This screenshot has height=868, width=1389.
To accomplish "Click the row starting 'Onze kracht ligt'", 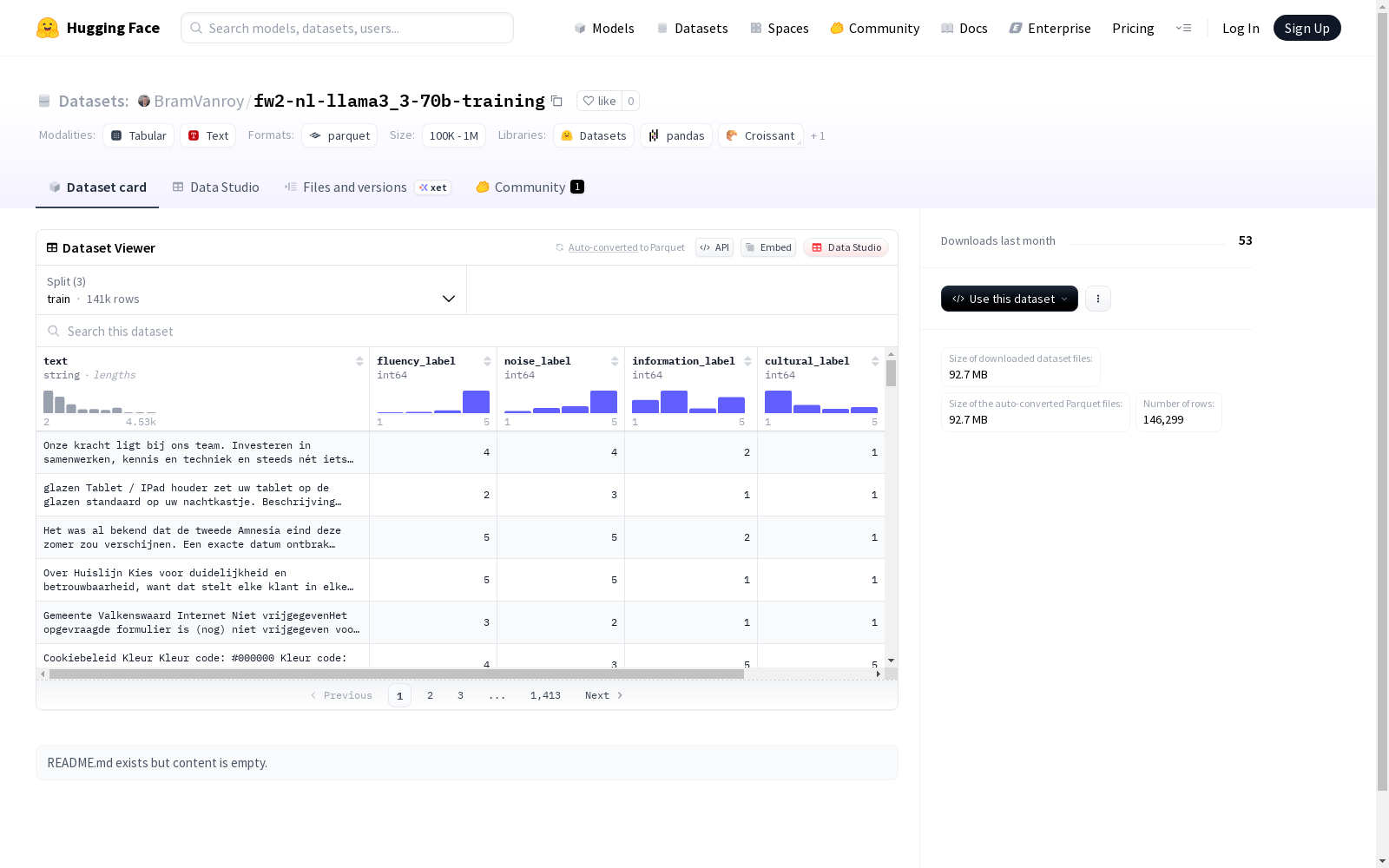I will pos(460,452).
